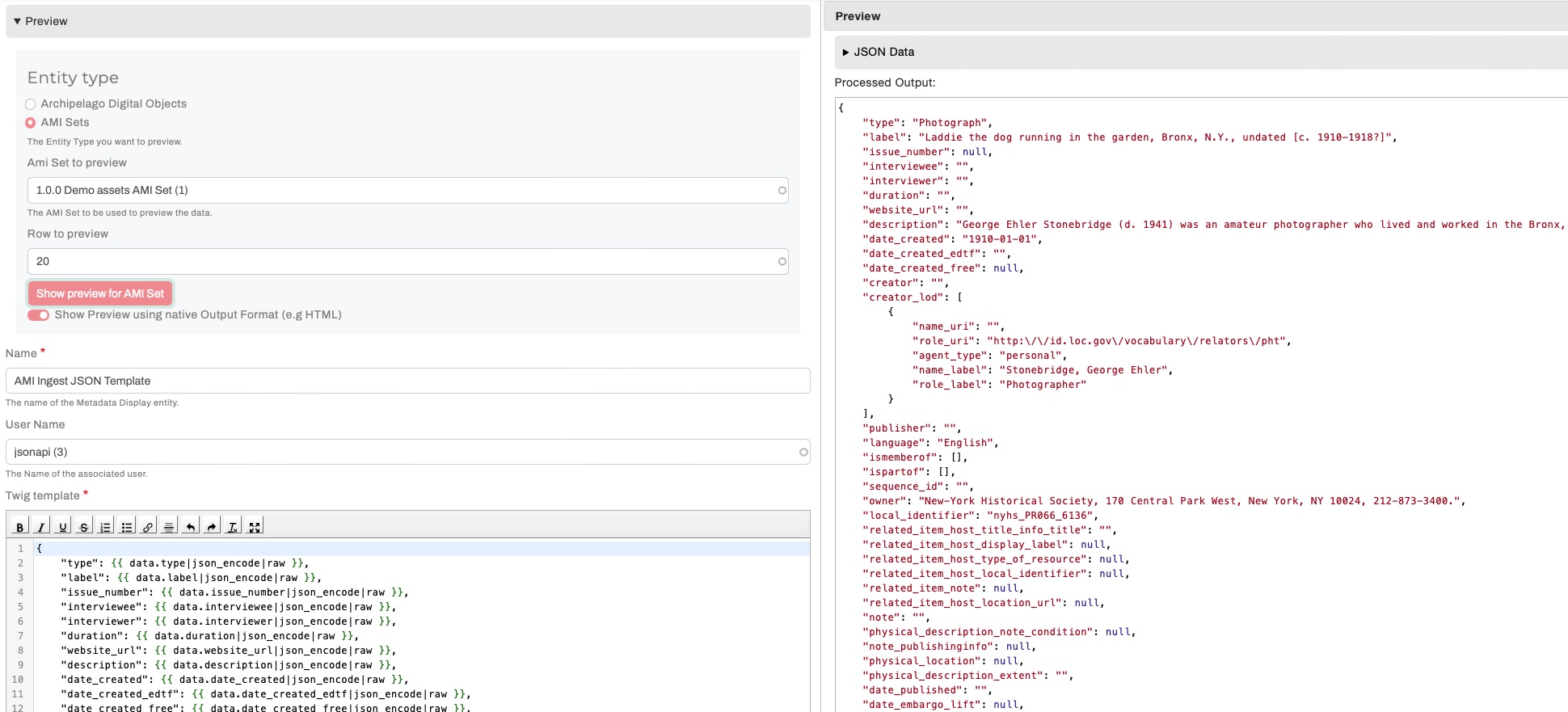Redo the last edit in the editor
Screen dimensions: 1568x712
[x=212, y=527]
